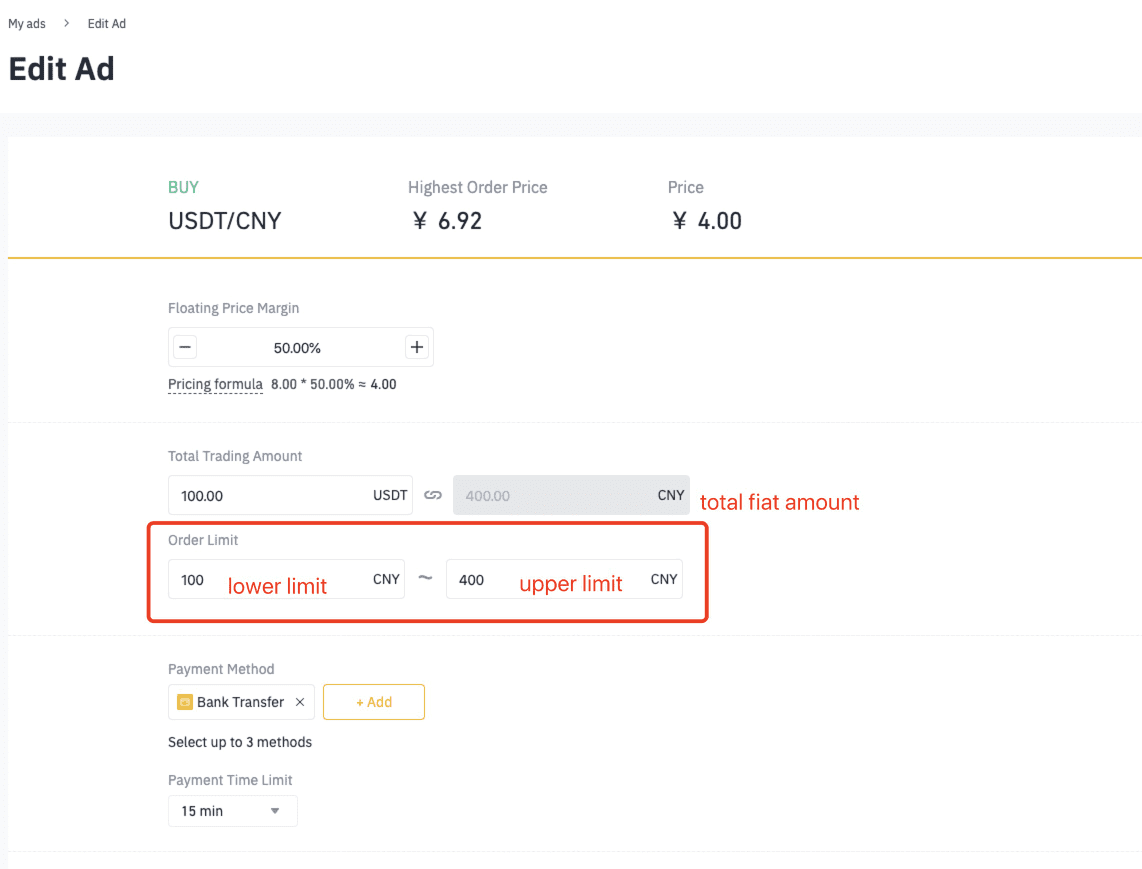Click the Bank Transfer icon
Image resolution: width=1142 pixels, height=869 pixels.
[x=185, y=702]
